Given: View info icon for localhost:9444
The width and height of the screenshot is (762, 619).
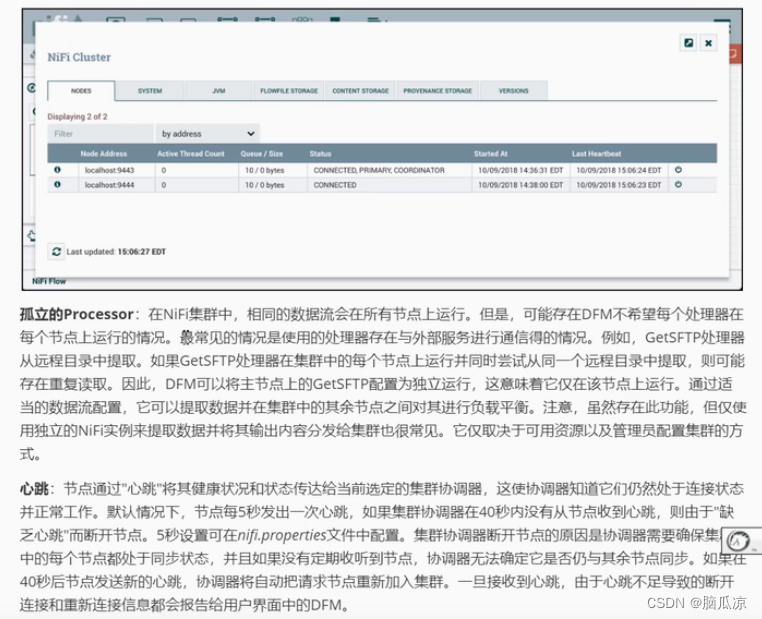Looking at the screenshot, I should click(x=57, y=185).
